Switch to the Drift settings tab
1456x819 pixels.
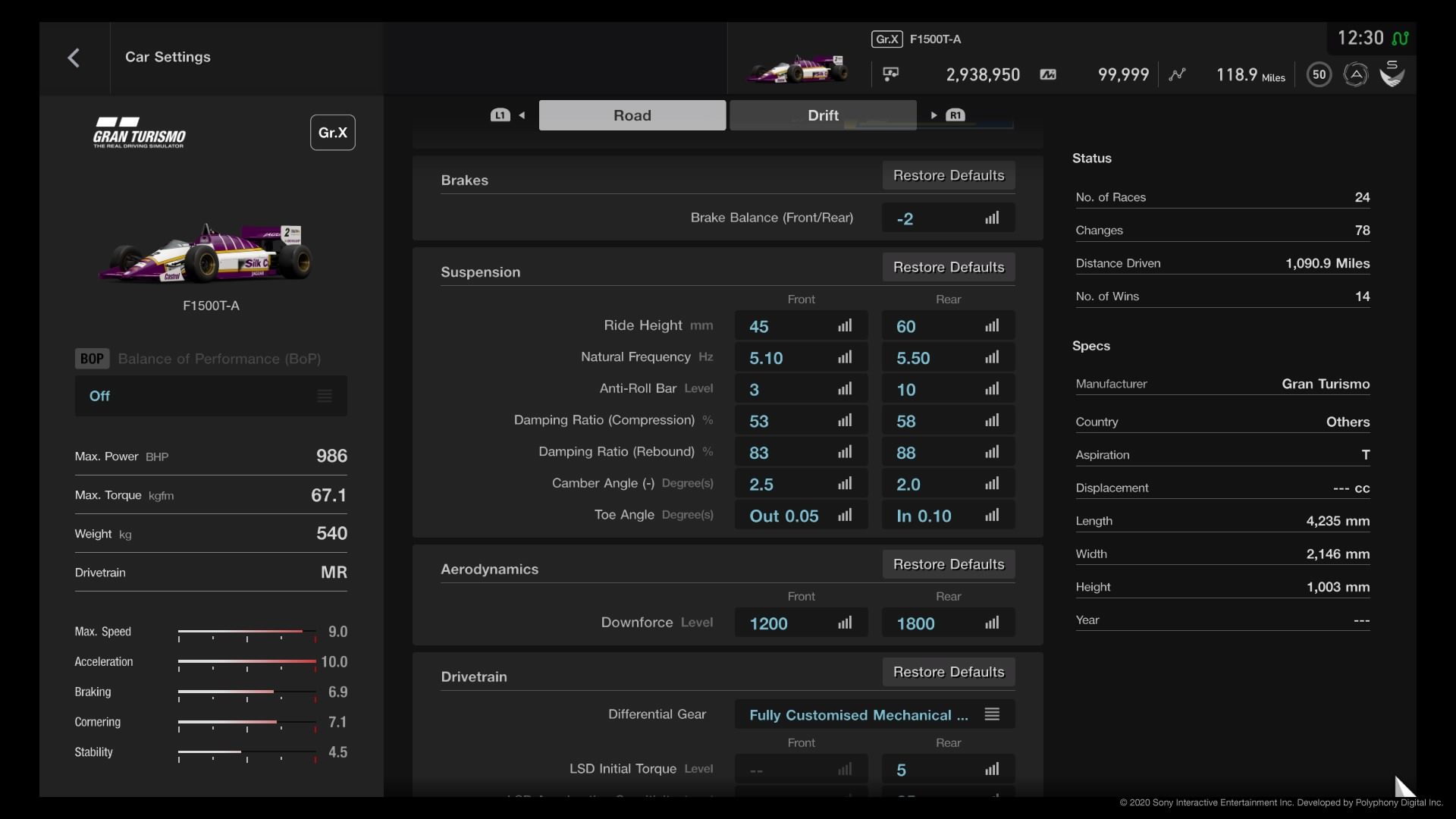(x=823, y=115)
